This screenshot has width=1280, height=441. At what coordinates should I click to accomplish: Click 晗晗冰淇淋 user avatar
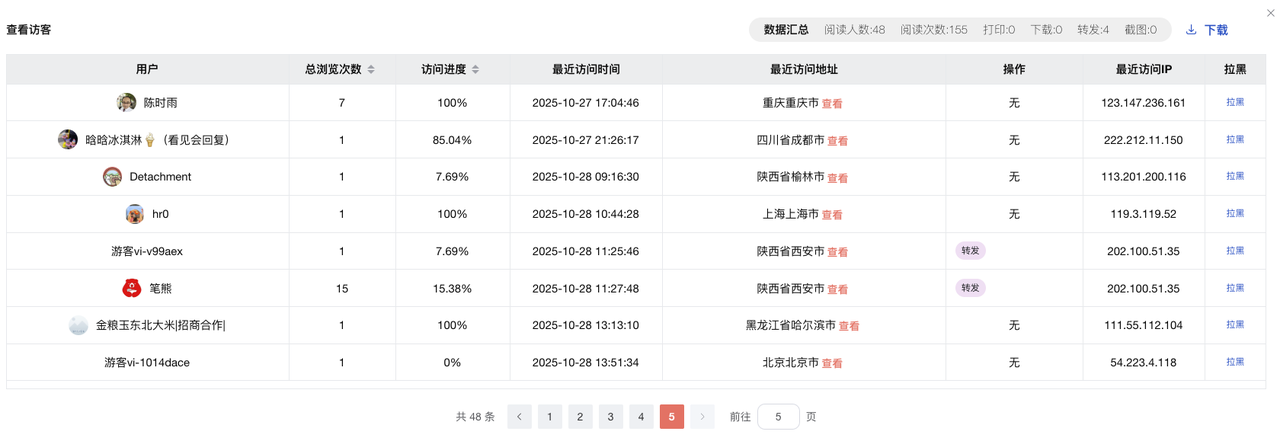pos(68,140)
